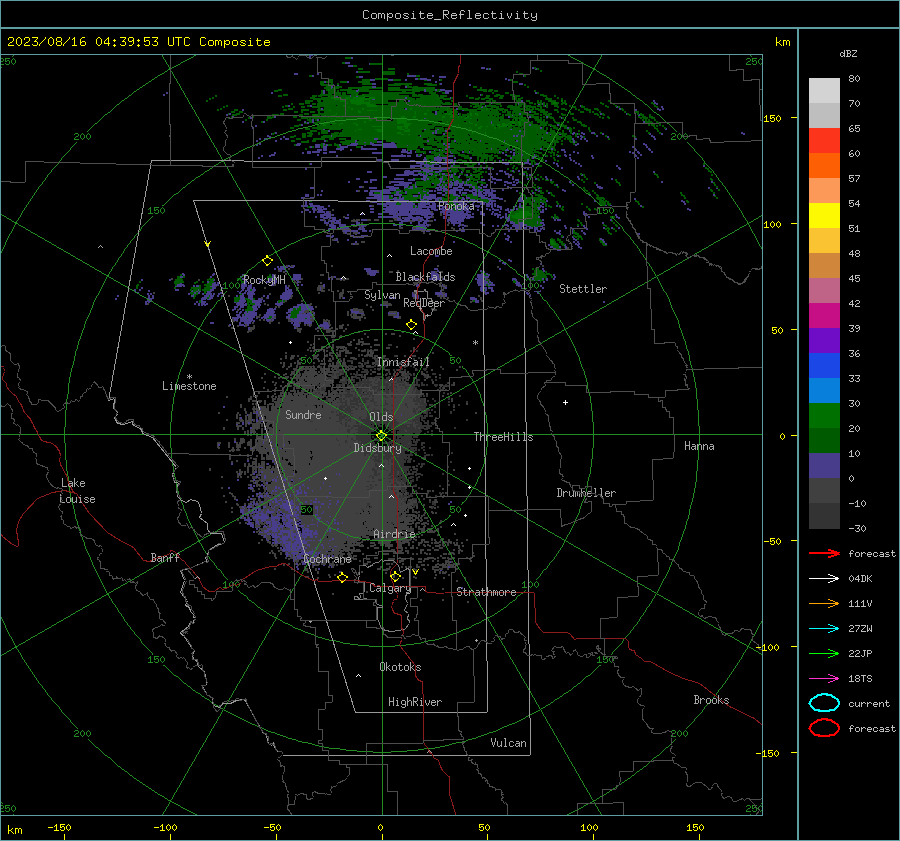Viewport: 900px width, 841px height.
Task: Click the blue 36-33 dBZ color swatch
Action: point(824,366)
